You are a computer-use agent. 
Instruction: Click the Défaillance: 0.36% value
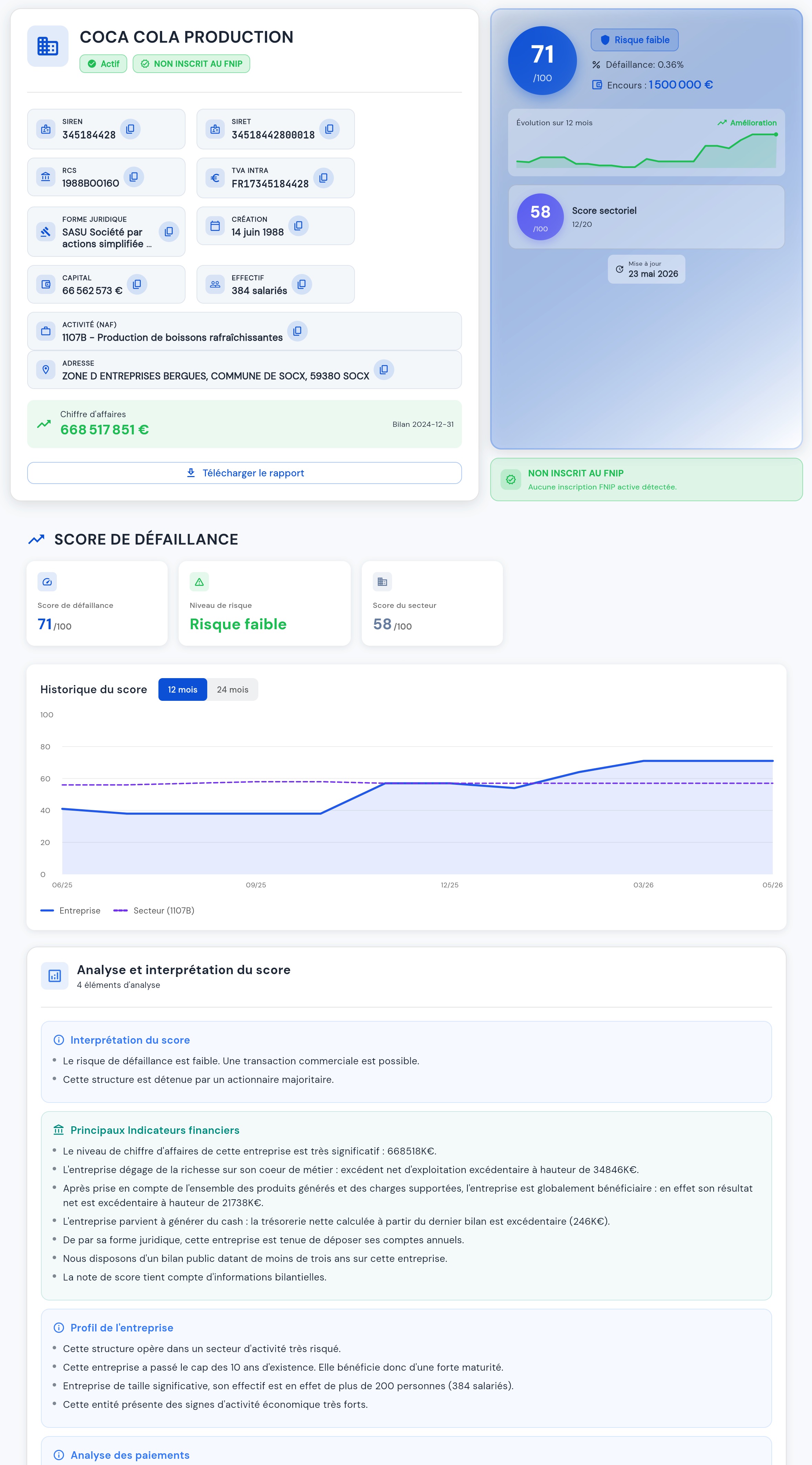(x=645, y=65)
